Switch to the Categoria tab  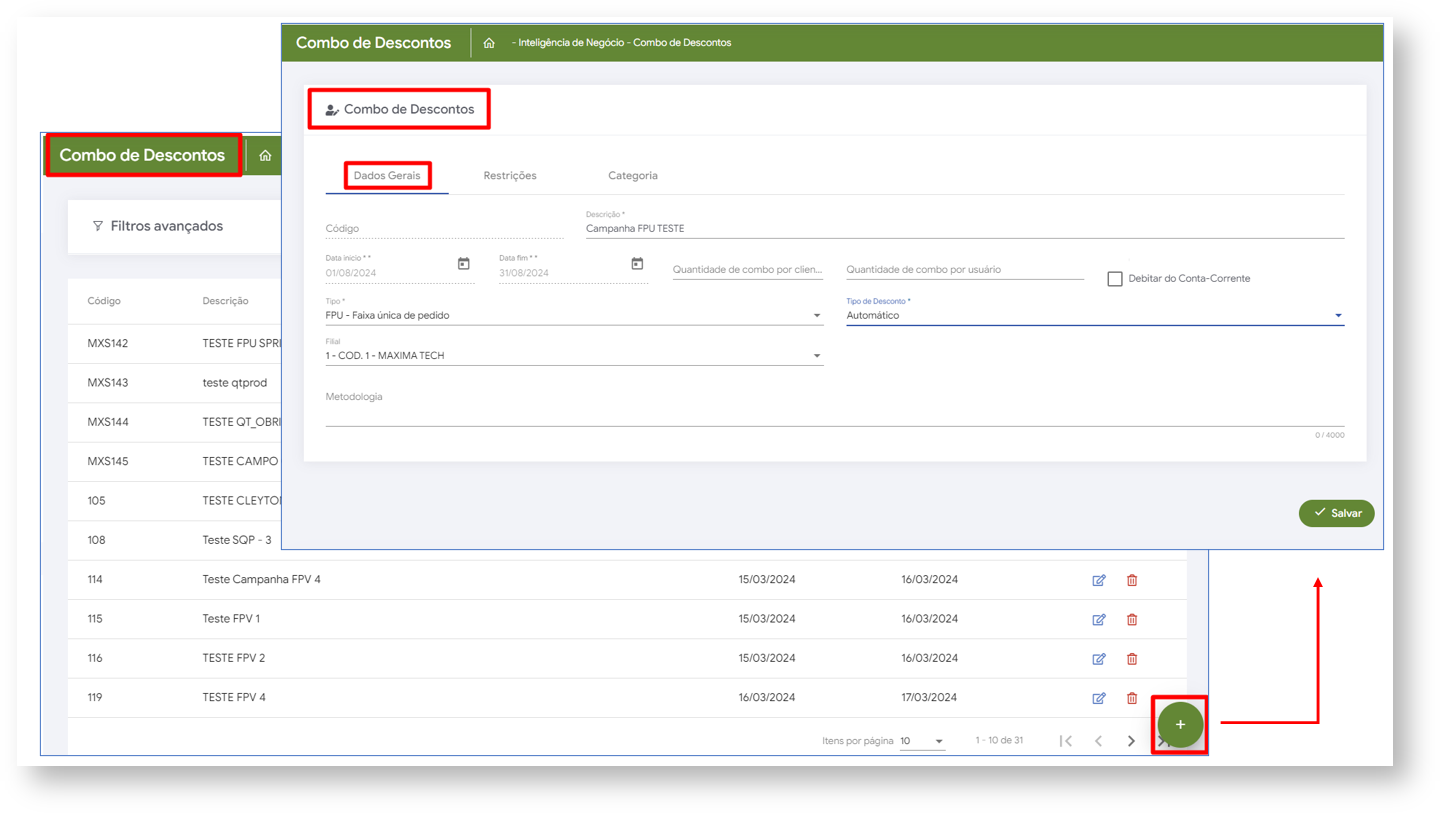[x=633, y=176]
